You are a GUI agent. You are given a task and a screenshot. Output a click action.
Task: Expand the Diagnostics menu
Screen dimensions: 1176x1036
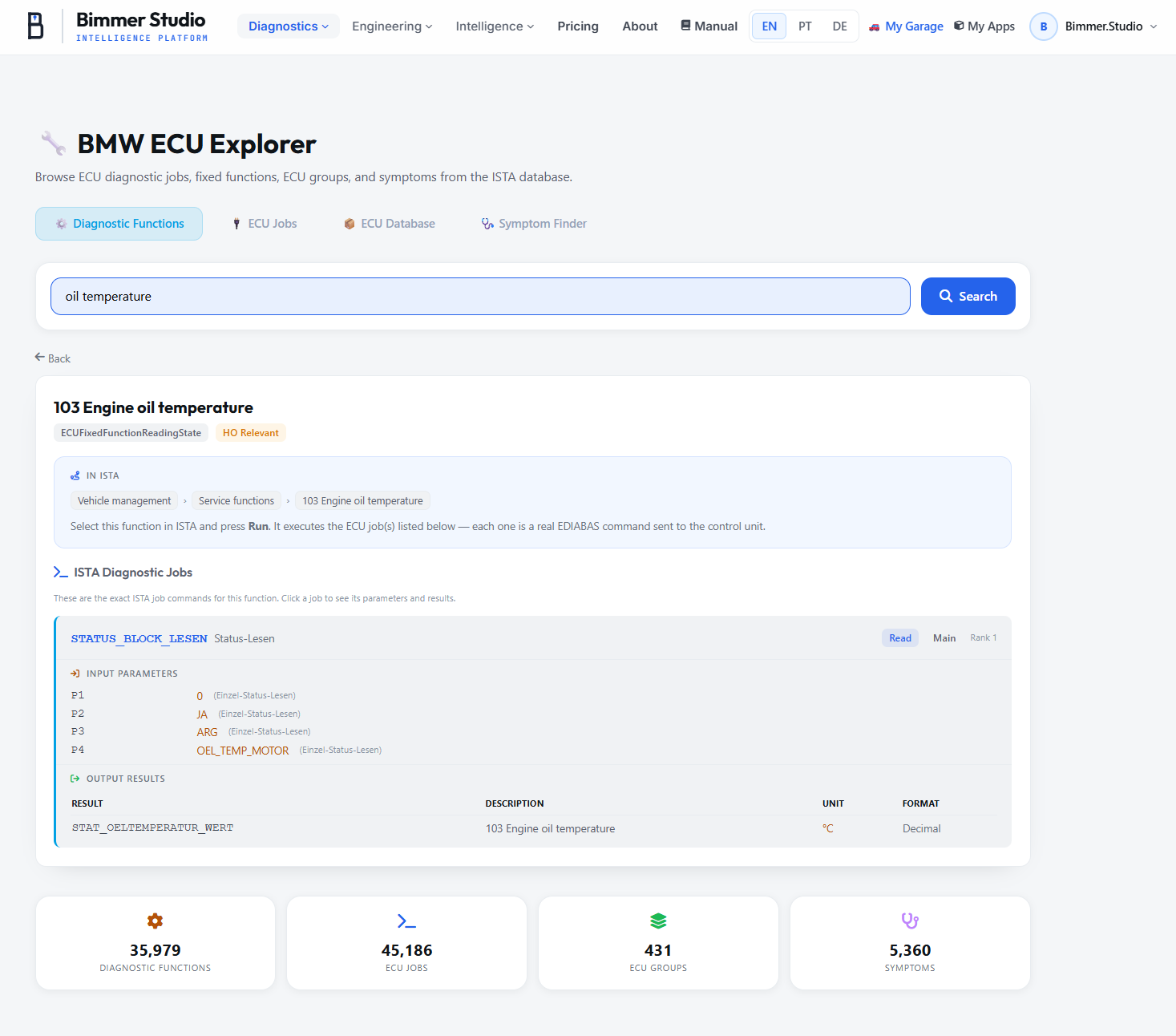(289, 26)
